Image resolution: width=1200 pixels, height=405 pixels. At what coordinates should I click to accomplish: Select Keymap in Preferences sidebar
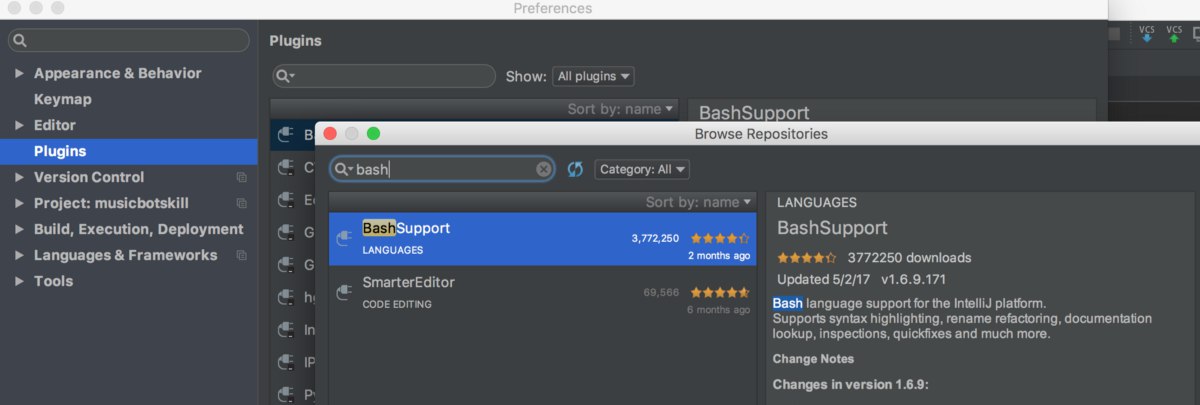pos(62,99)
